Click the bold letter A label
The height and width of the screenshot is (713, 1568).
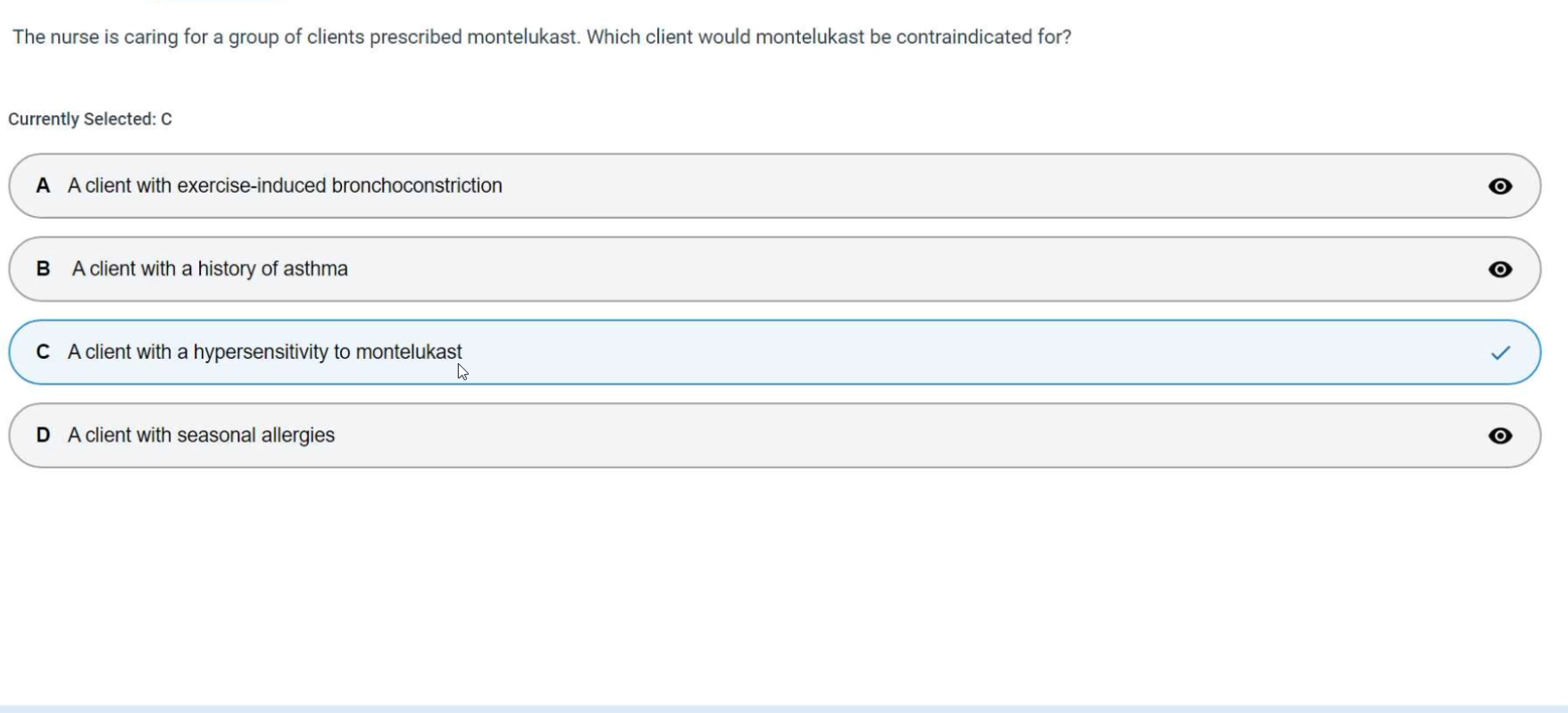tap(43, 186)
